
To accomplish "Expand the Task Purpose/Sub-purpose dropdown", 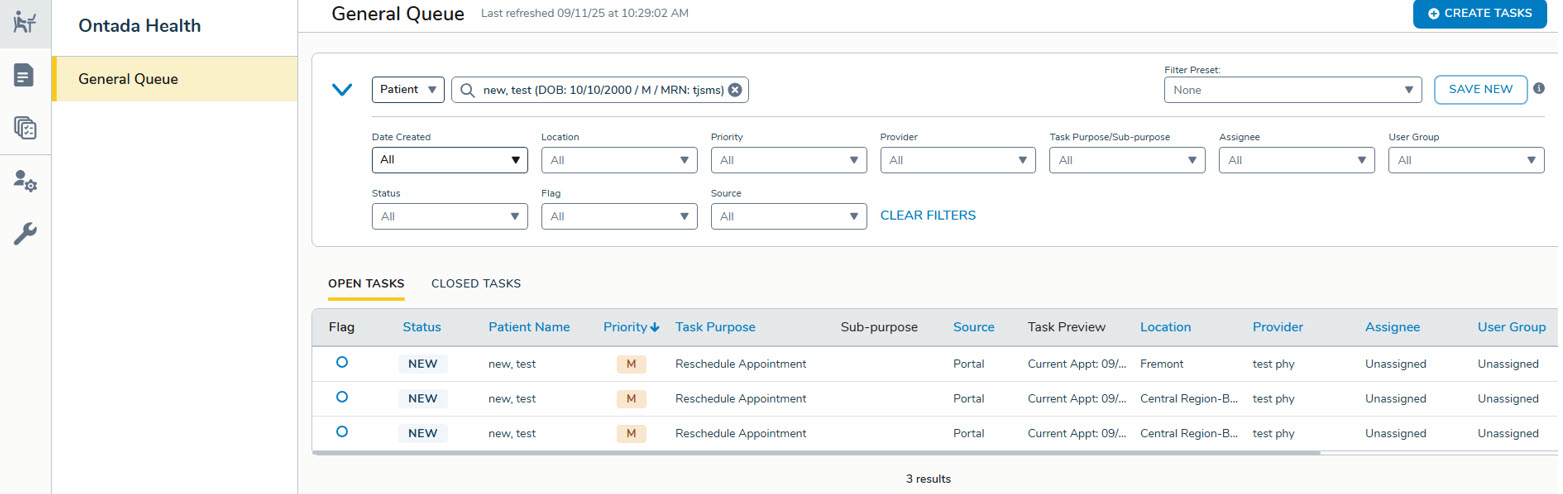I will [1127, 160].
